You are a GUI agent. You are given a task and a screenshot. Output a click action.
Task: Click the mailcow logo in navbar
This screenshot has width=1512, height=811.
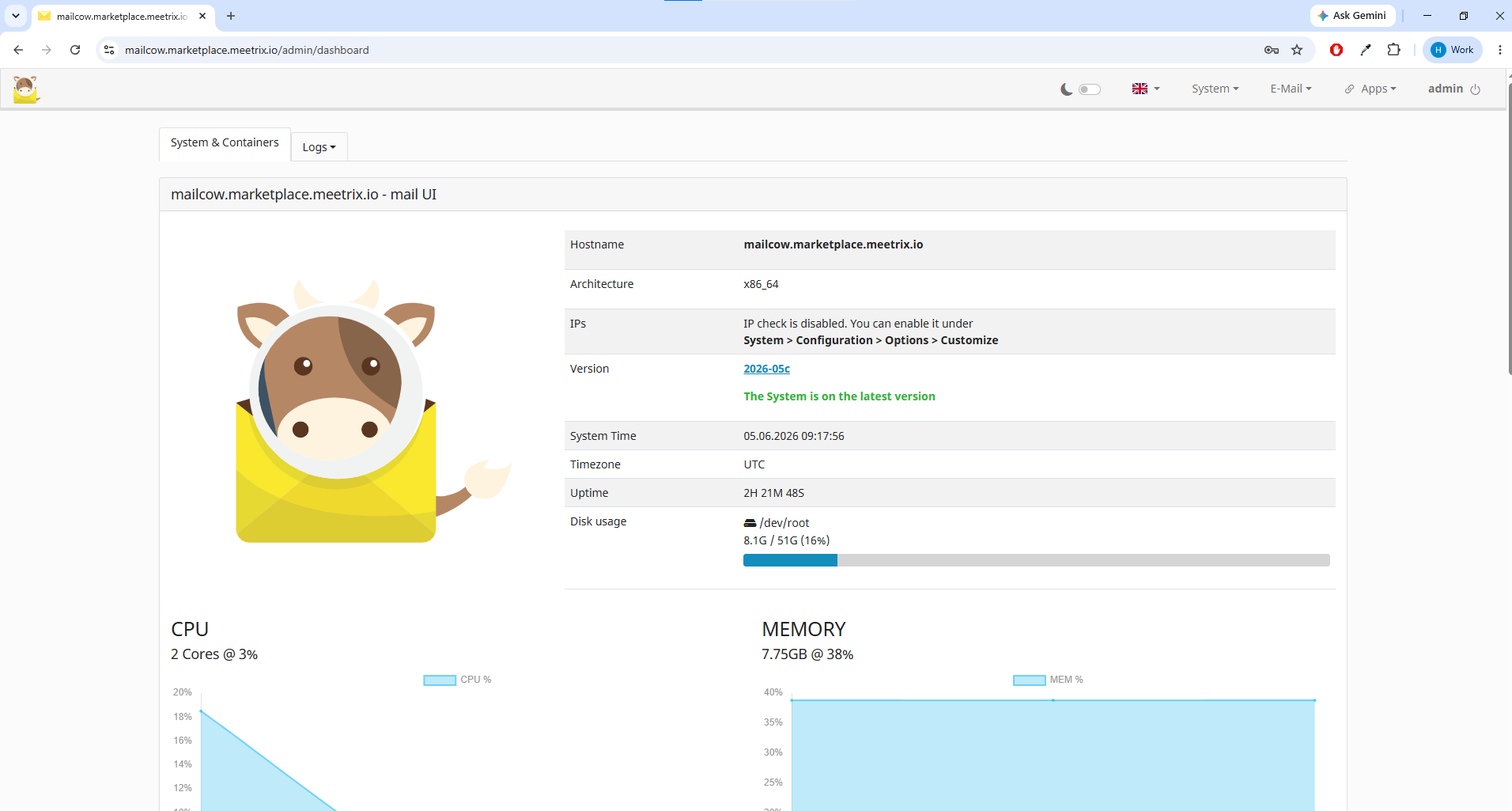coord(26,89)
